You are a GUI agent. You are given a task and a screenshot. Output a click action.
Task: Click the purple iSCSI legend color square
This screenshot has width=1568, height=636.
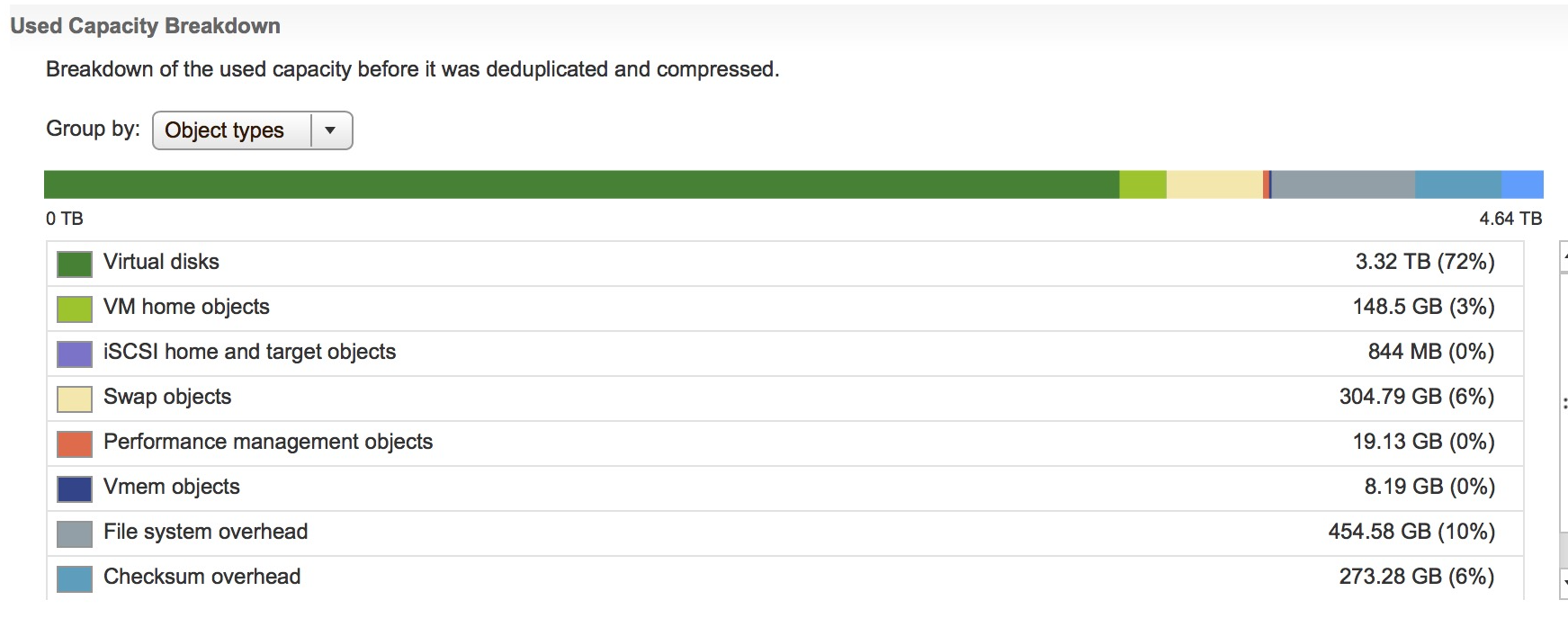(74, 354)
